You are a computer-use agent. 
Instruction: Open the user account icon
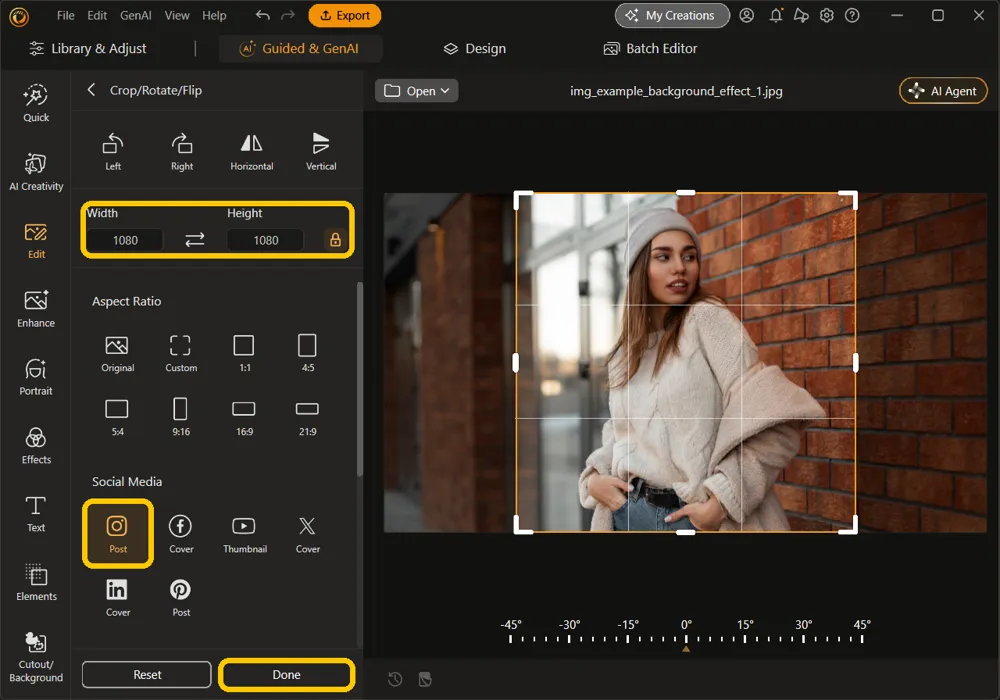pyautogui.click(x=746, y=15)
